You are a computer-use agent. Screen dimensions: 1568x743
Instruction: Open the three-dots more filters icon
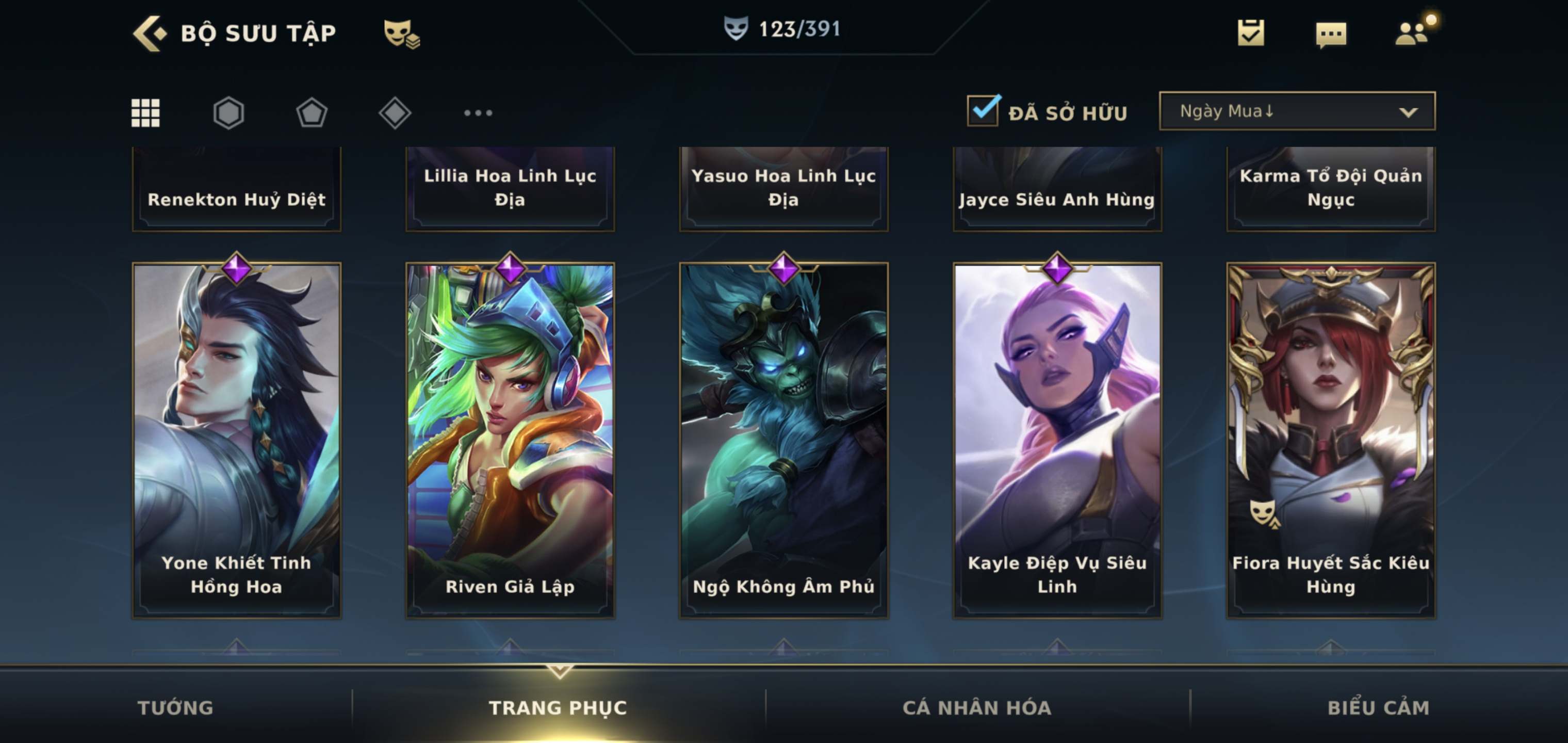point(478,112)
